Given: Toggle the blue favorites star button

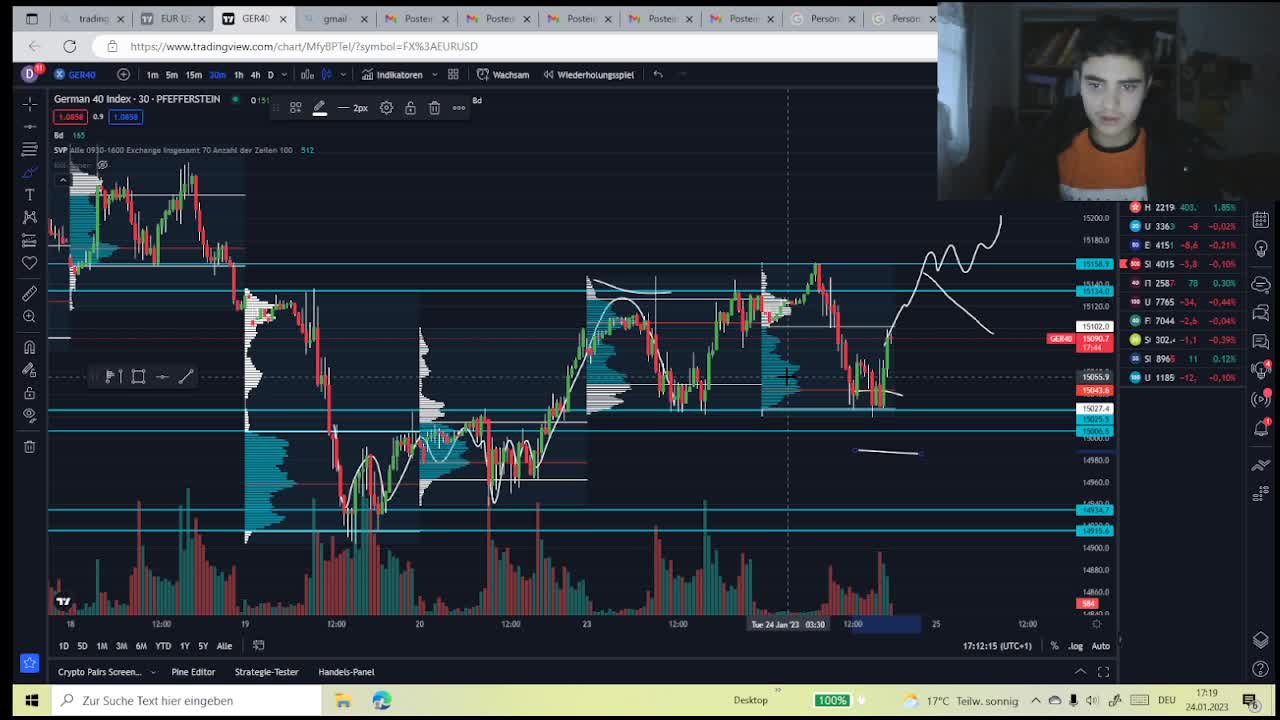Looking at the screenshot, I should pos(29,663).
